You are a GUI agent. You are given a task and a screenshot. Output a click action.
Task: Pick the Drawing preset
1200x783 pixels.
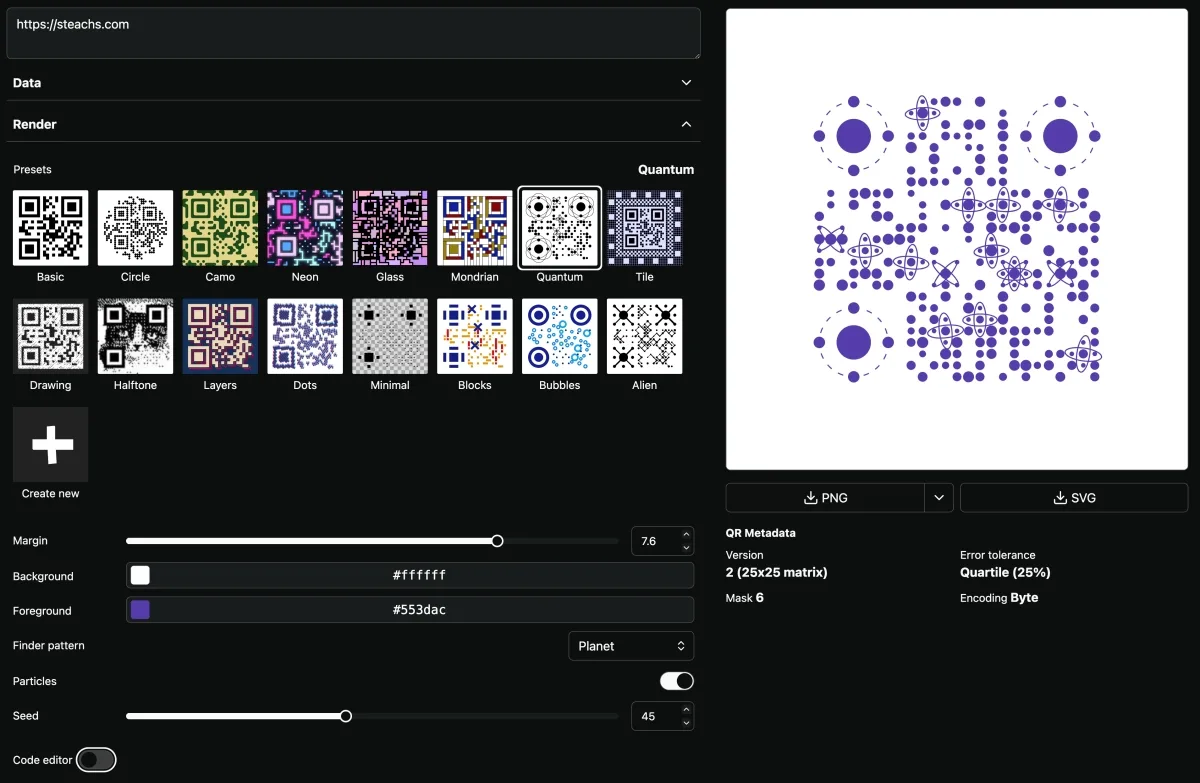tap(50, 336)
